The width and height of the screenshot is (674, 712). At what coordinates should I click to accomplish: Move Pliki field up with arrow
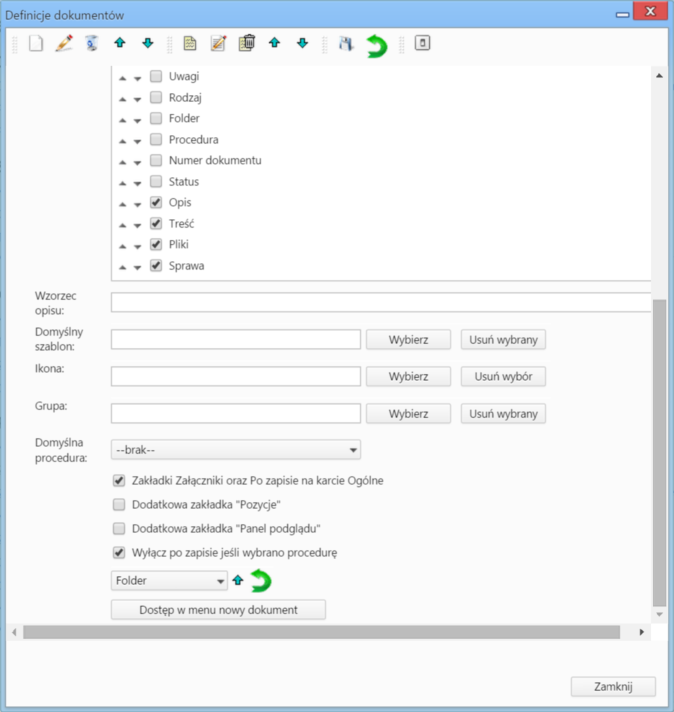click(123, 246)
